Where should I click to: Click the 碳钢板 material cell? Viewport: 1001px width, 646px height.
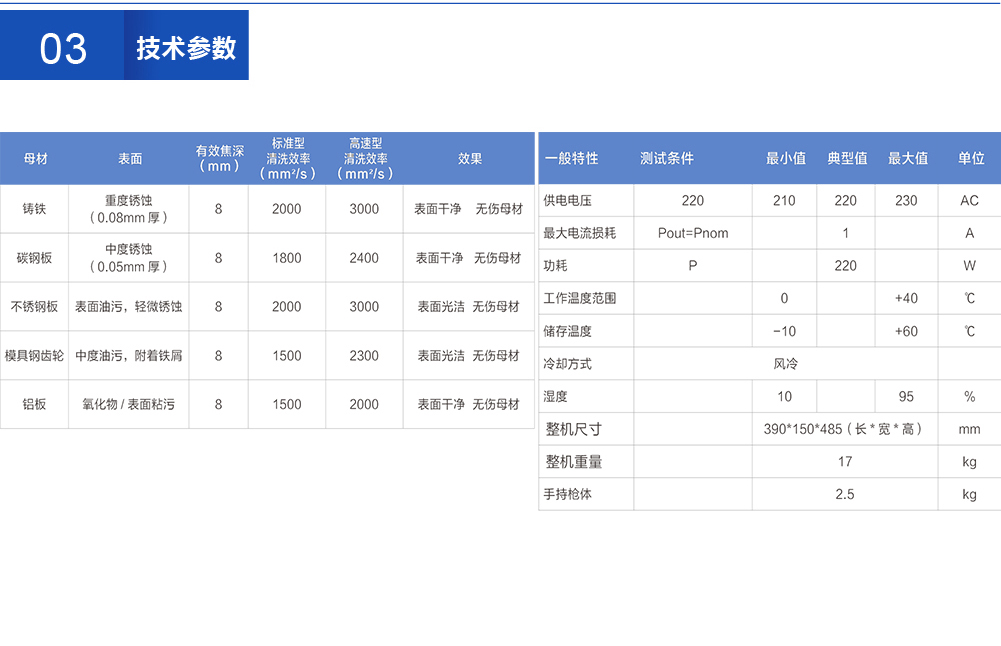[x=34, y=258]
